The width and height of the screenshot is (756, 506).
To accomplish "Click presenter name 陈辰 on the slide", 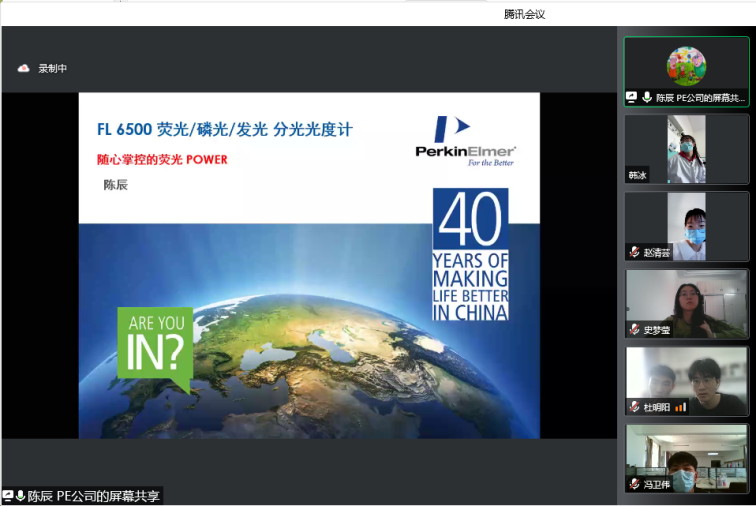I will (x=116, y=185).
